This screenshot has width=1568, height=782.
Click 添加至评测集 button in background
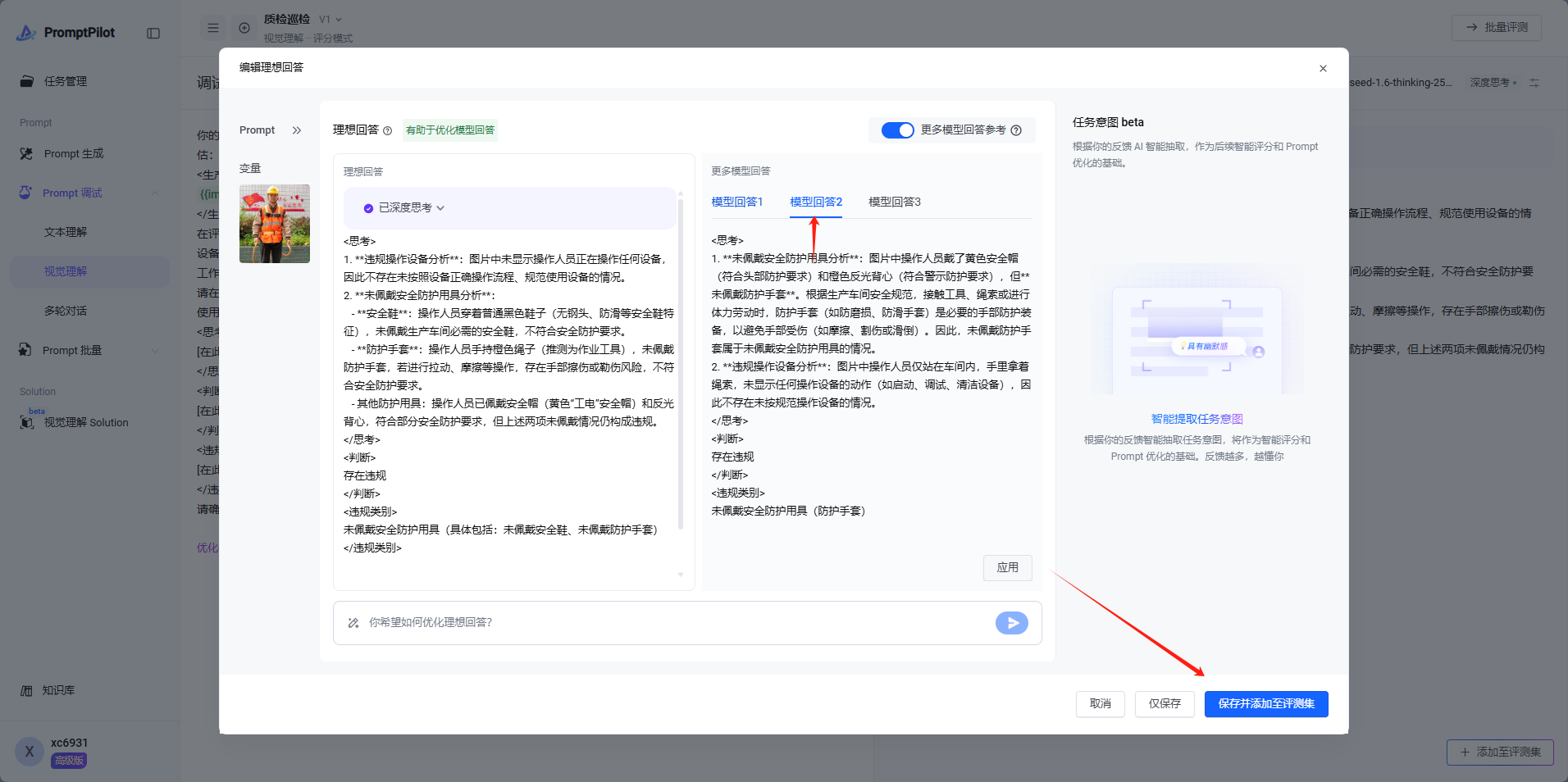coord(1500,752)
